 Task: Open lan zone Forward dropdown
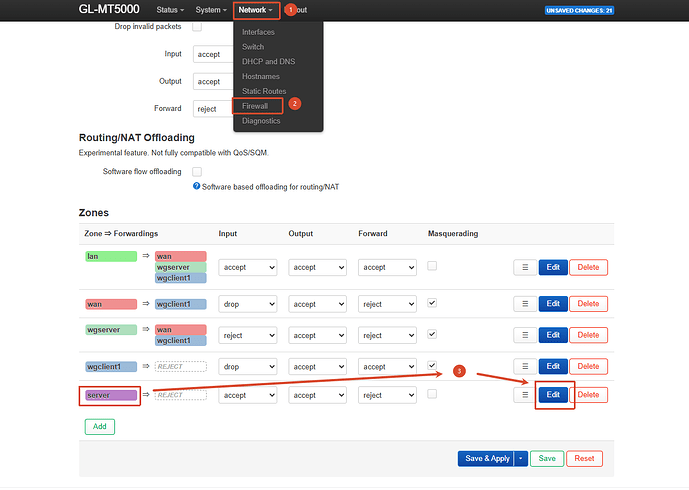pos(387,267)
